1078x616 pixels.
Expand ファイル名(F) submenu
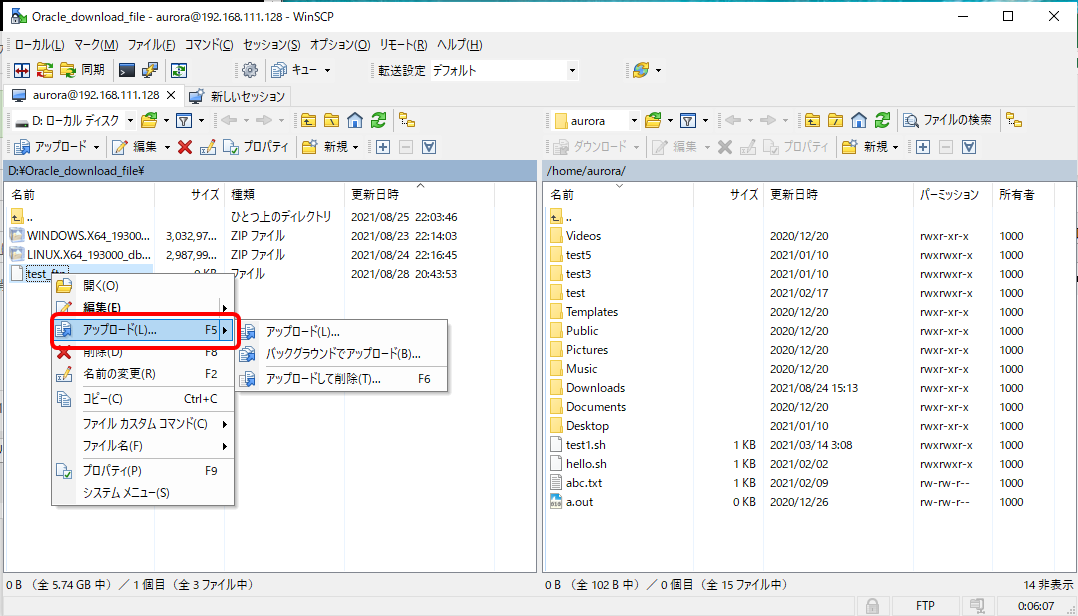(x=144, y=446)
